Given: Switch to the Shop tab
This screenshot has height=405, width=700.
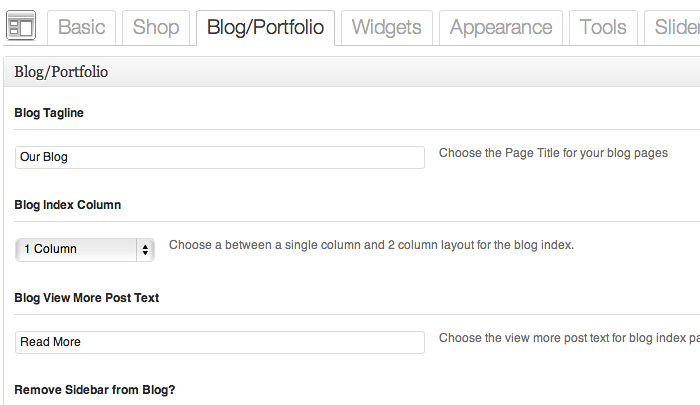Looking at the screenshot, I should 156,27.
